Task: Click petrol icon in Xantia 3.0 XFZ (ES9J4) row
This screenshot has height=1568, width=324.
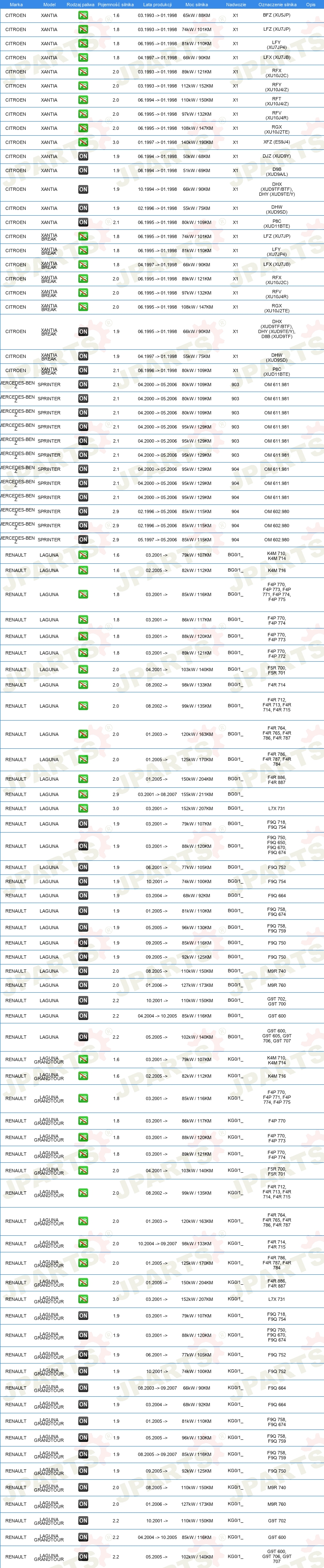Action: click(83, 142)
